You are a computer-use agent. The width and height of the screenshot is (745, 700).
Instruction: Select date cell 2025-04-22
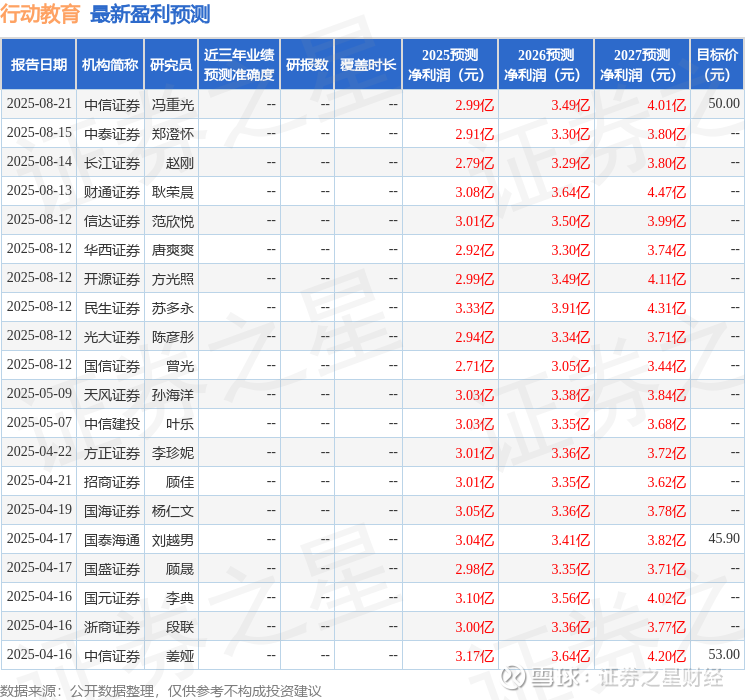pos(39,451)
